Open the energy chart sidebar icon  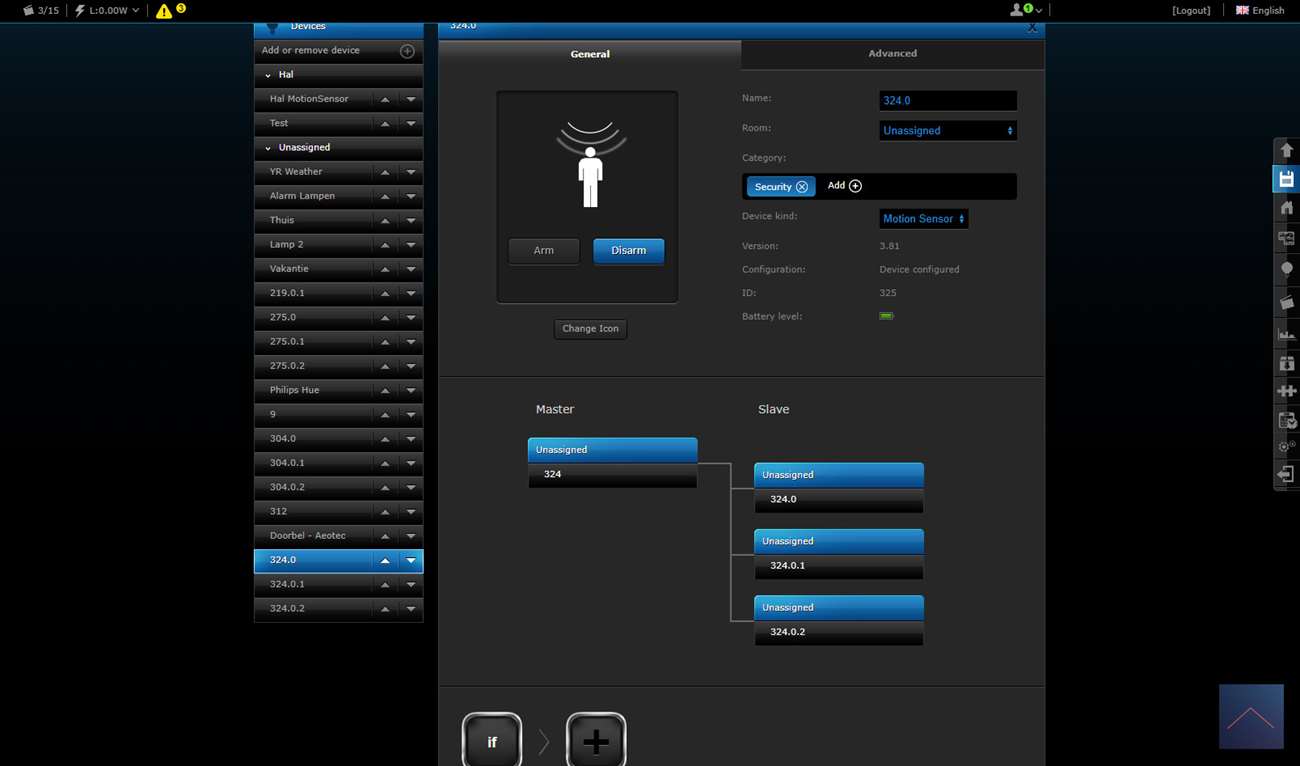click(x=1286, y=333)
